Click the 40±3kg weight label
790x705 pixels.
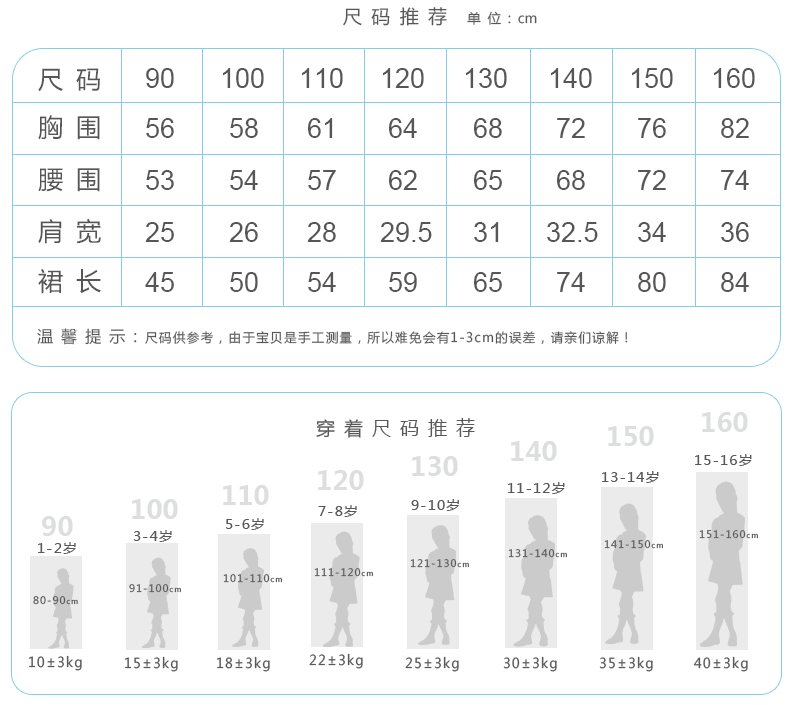click(721, 663)
